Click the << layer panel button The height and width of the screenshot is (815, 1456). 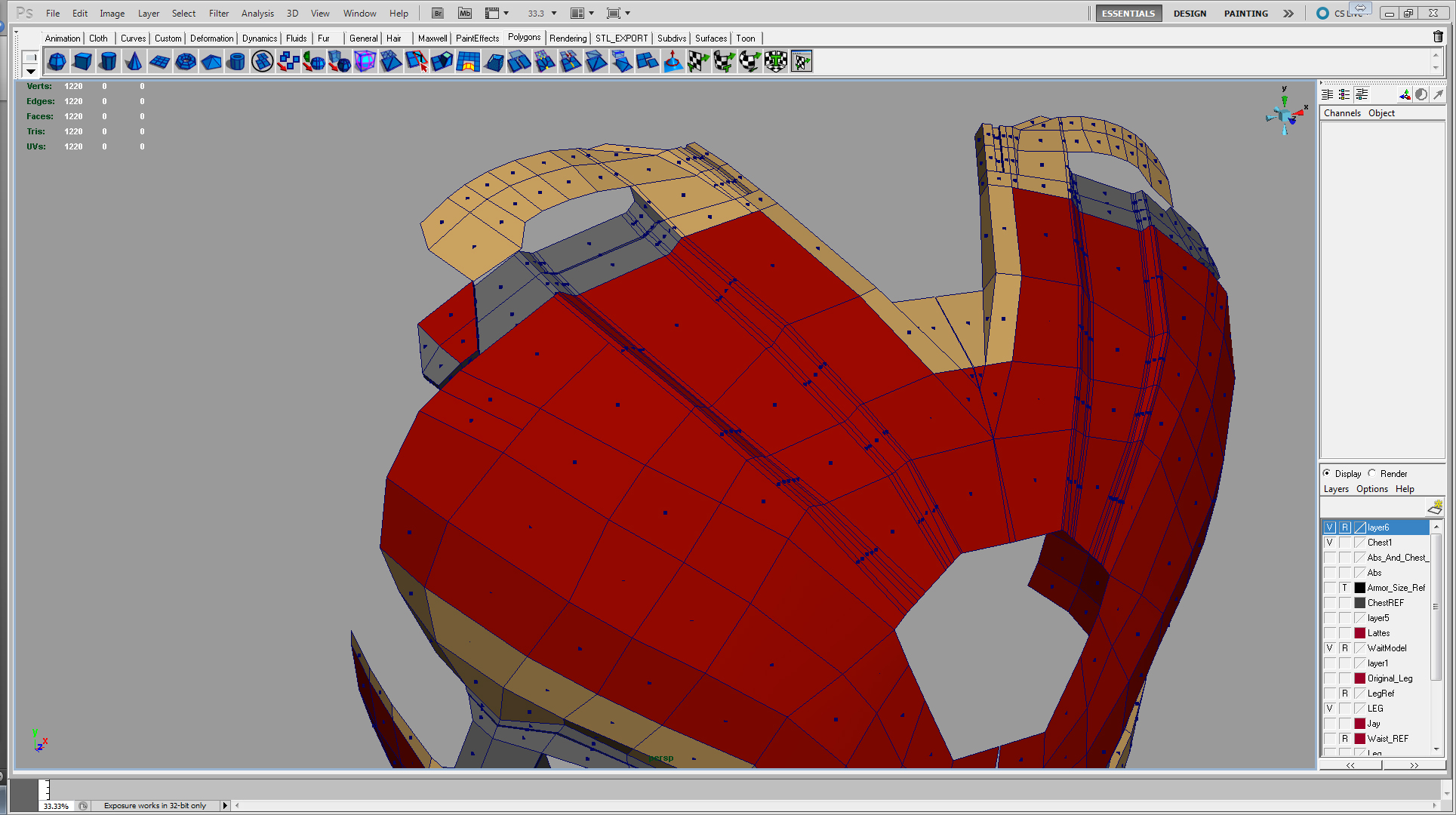pyautogui.click(x=1351, y=764)
